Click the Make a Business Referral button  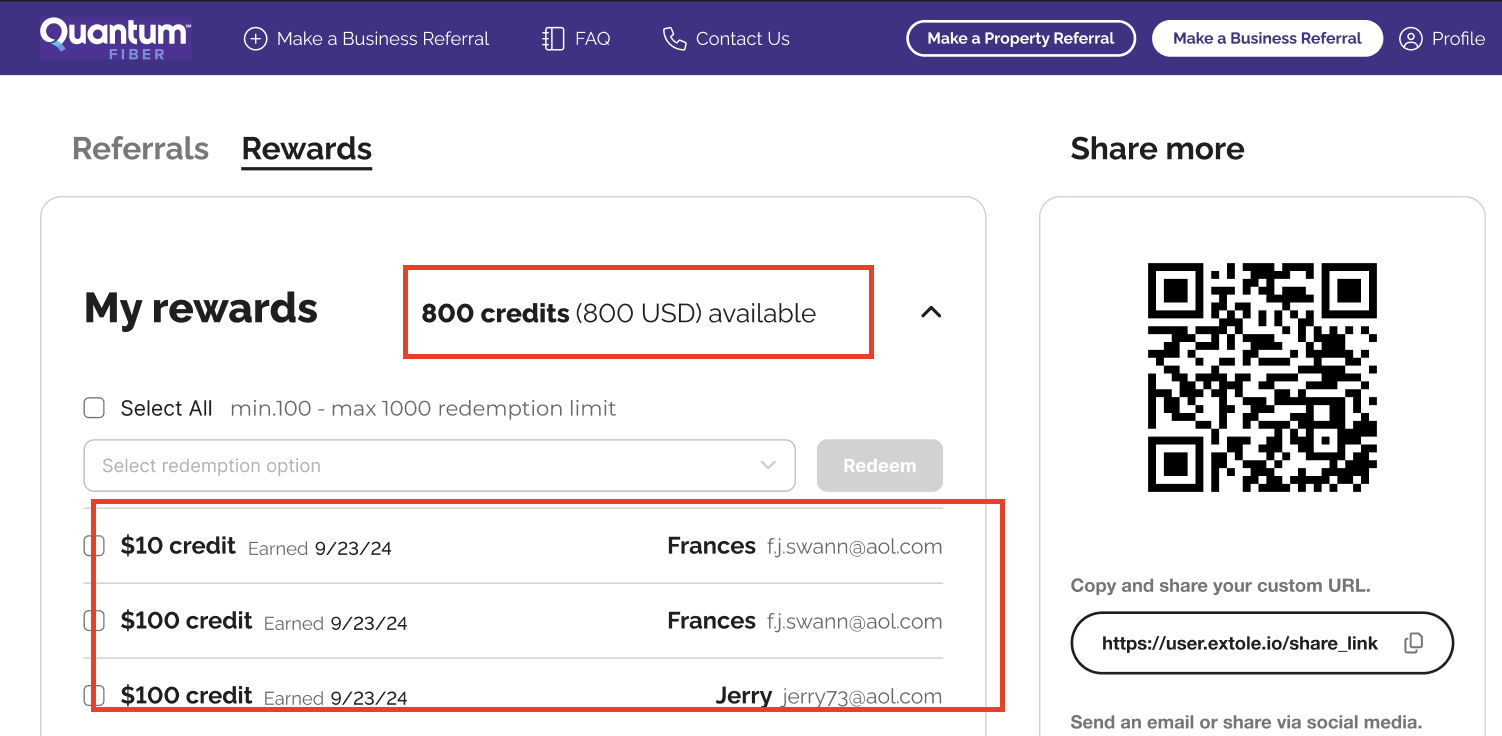(x=1267, y=38)
